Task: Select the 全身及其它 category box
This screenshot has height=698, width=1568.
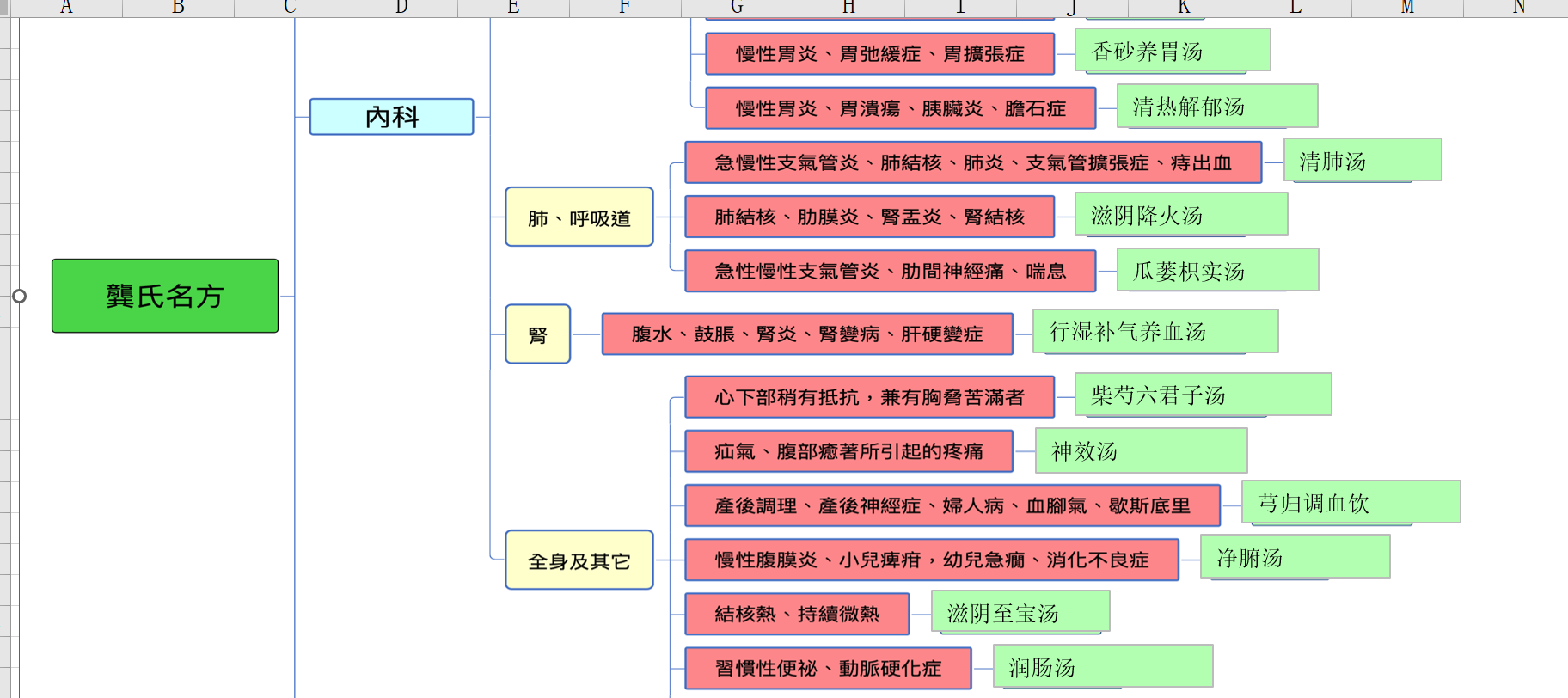Action: click(x=579, y=560)
